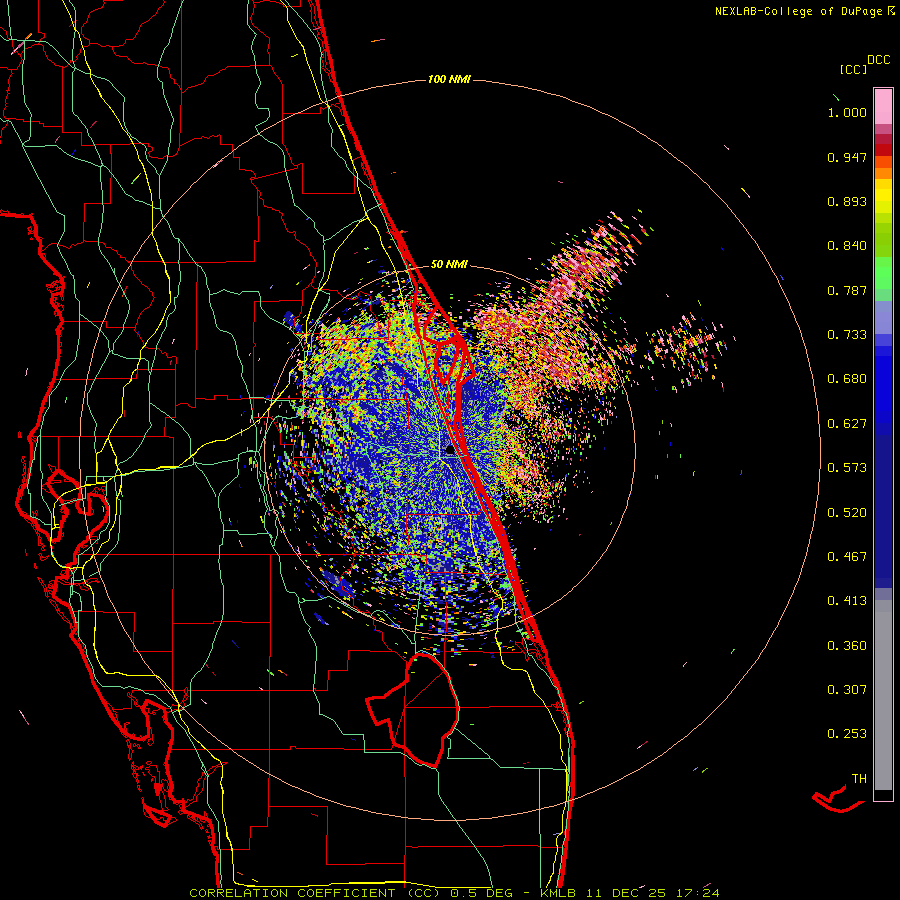Click the light pink segment of color bar
This screenshot has height=900, width=900.
pos(883,106)
